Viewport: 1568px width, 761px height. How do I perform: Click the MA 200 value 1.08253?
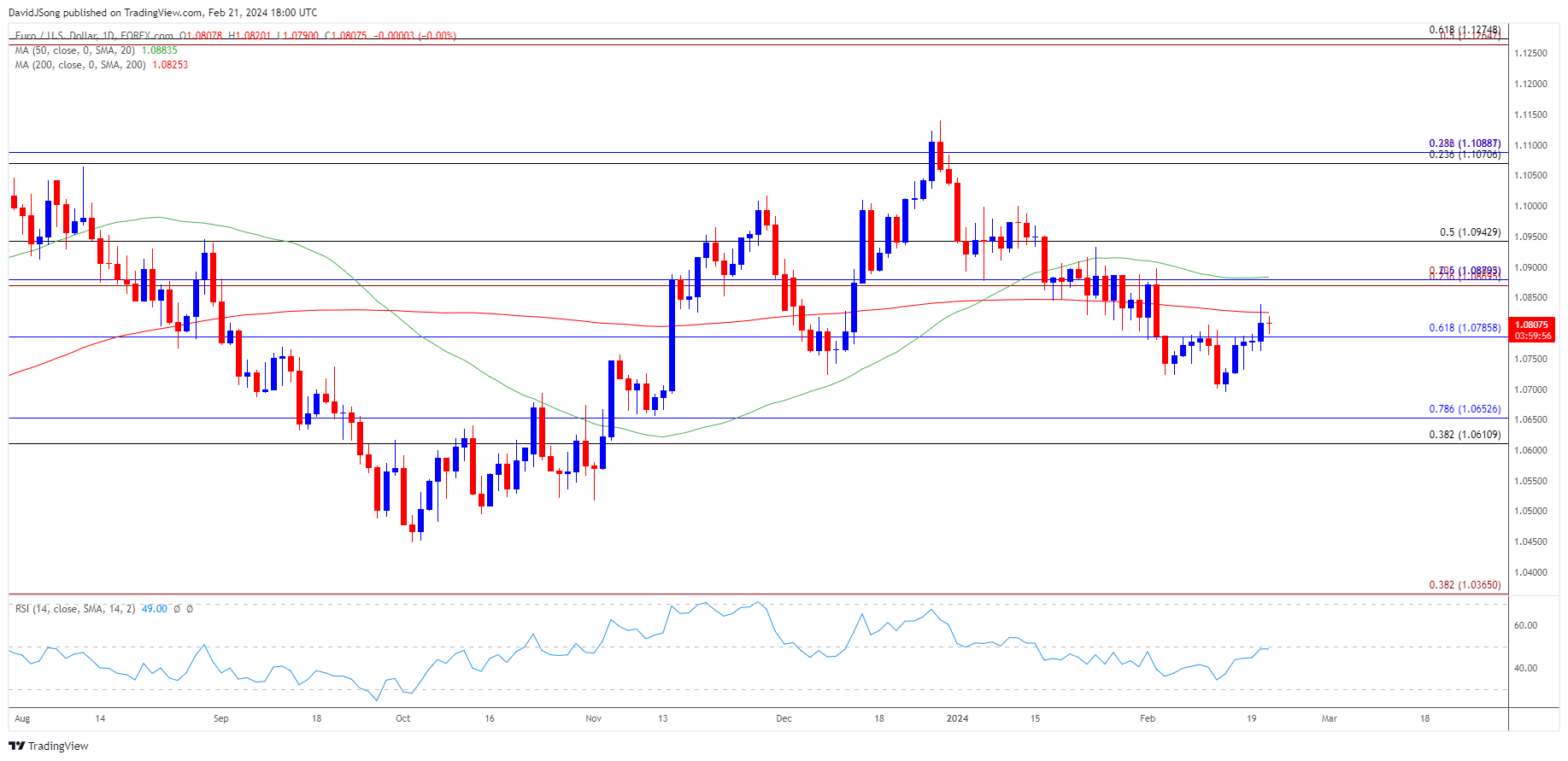[x=170, y=65]
